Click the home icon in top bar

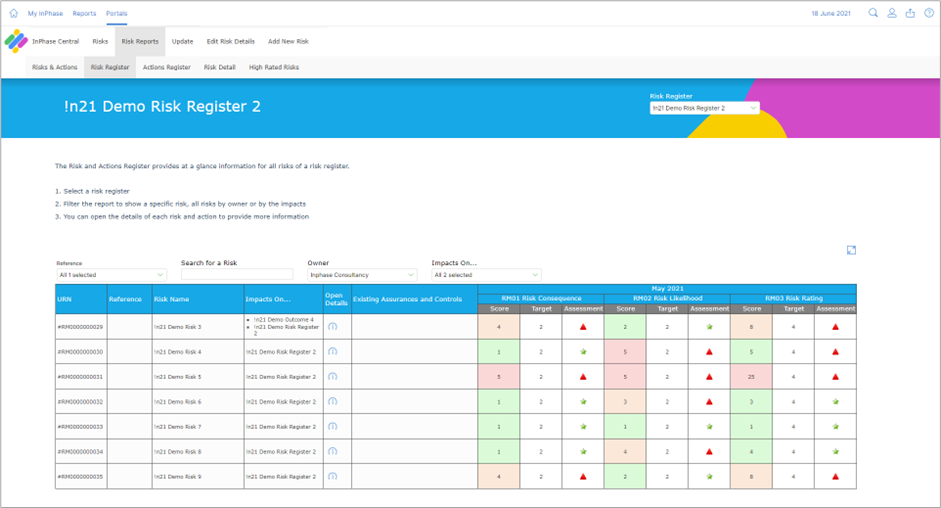coord(14,13)
